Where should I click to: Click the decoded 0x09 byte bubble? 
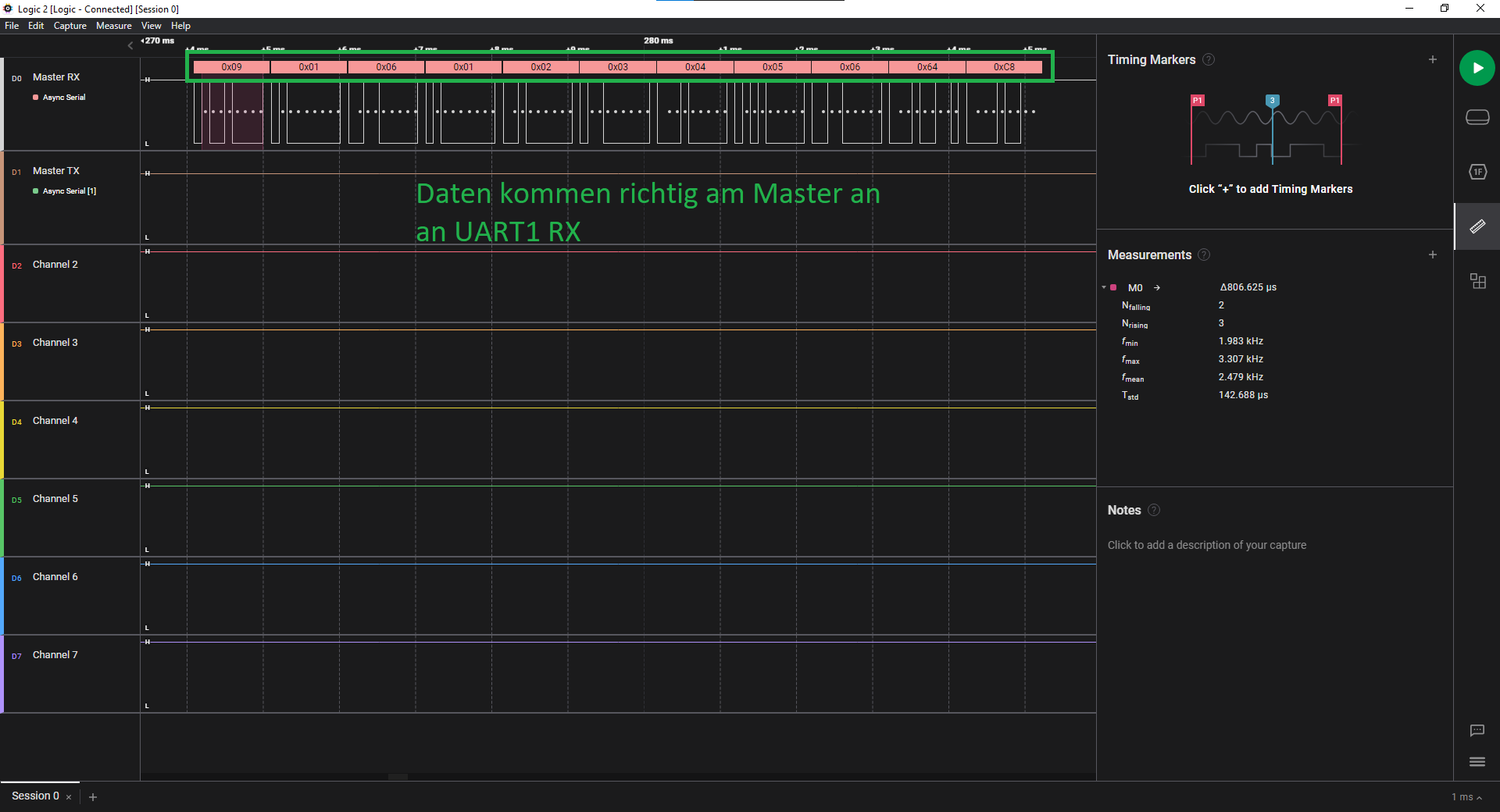pos(231,67)
